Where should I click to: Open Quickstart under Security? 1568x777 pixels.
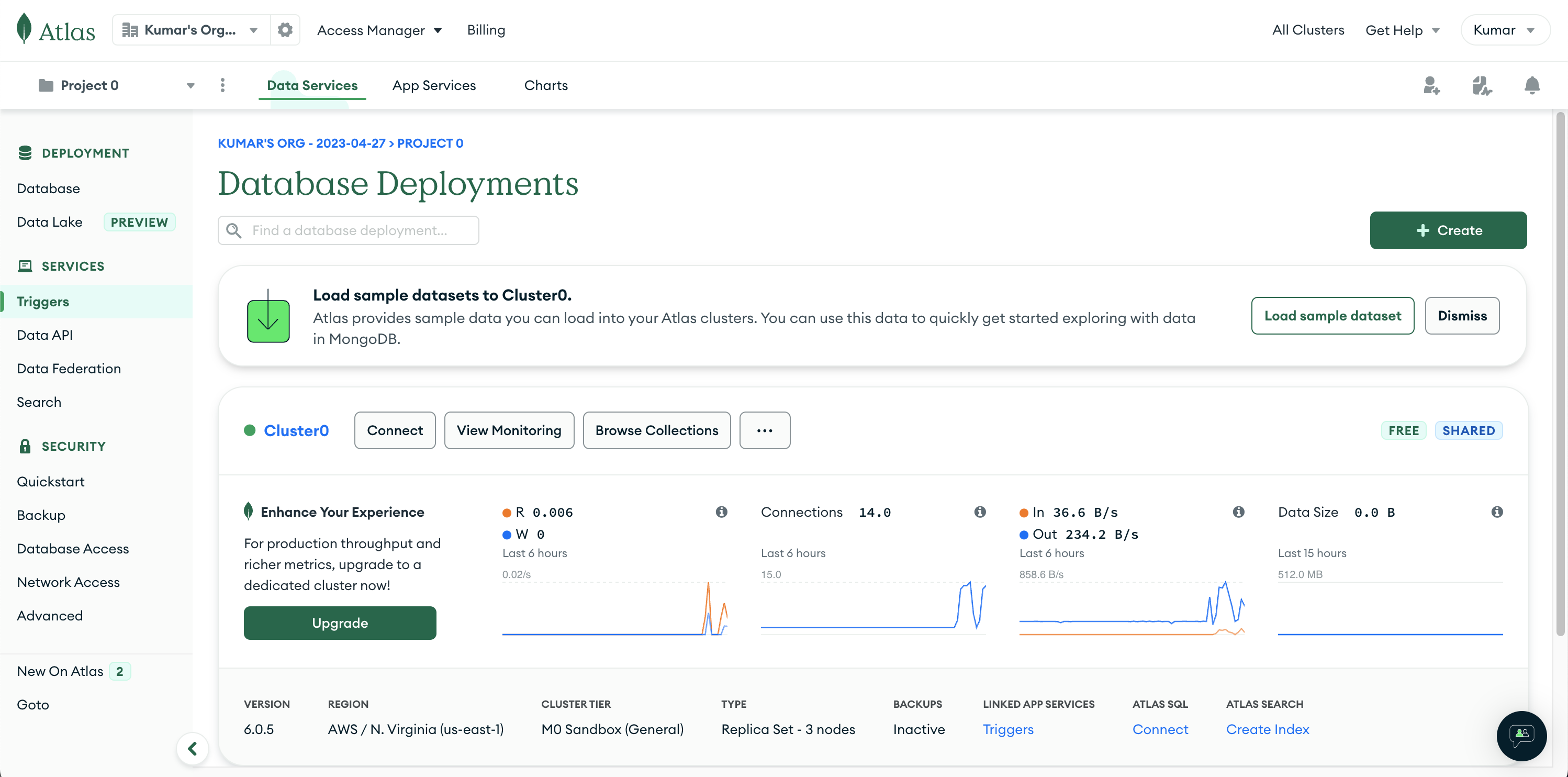[x=51, y=482]
